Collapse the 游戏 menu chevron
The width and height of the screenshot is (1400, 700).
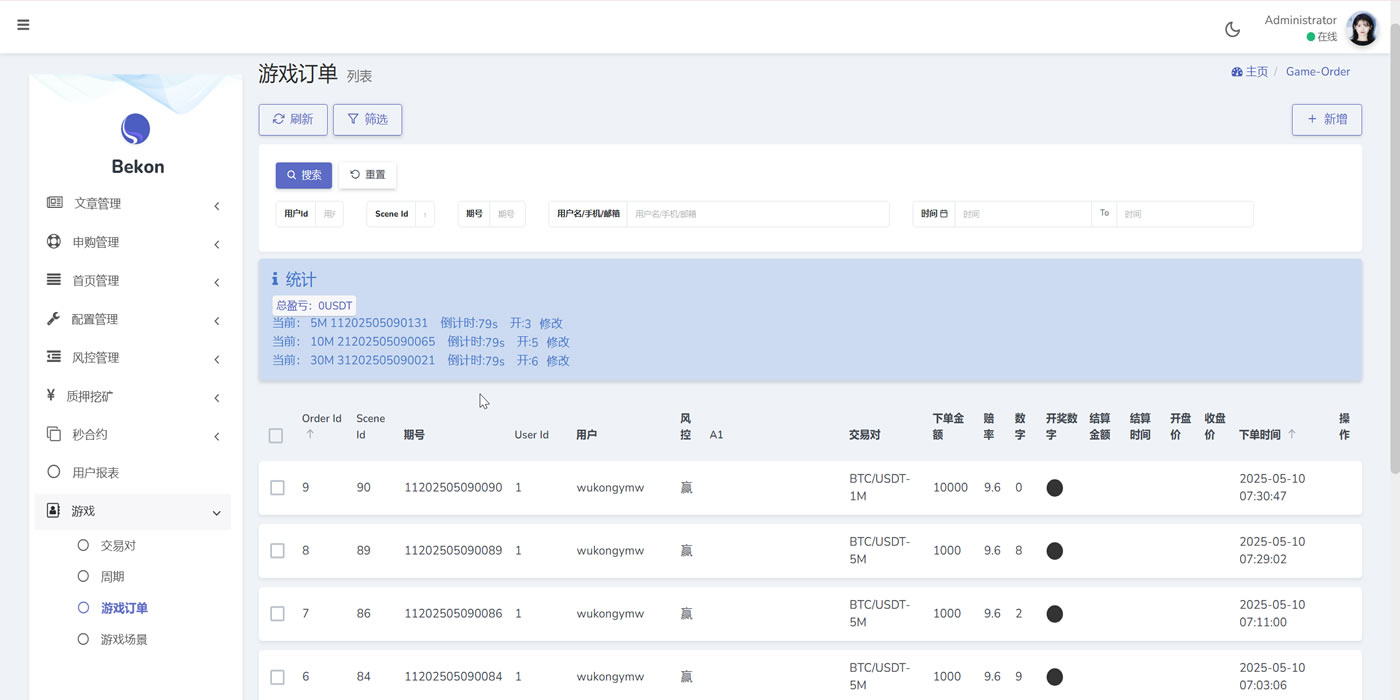pyautogui.click(x=217, y=513)
